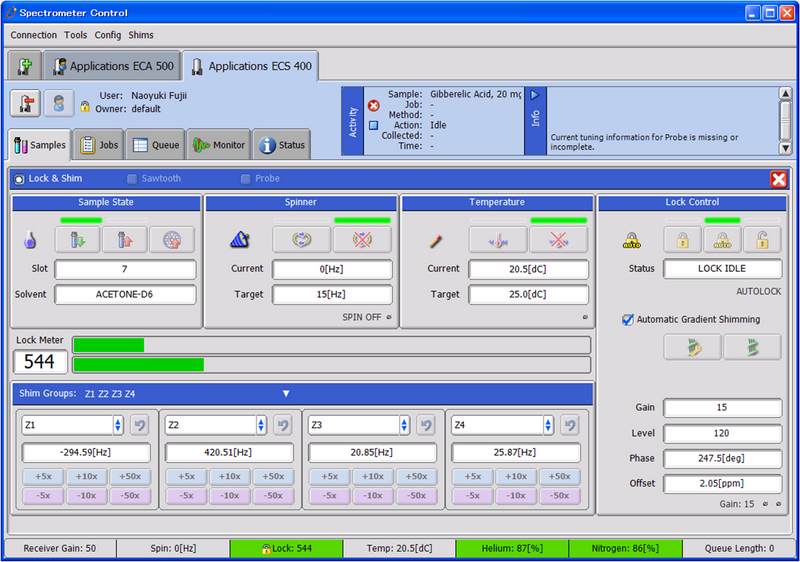
Task: Select the Lock & Shim radio option
Action: tap(19, 179)
